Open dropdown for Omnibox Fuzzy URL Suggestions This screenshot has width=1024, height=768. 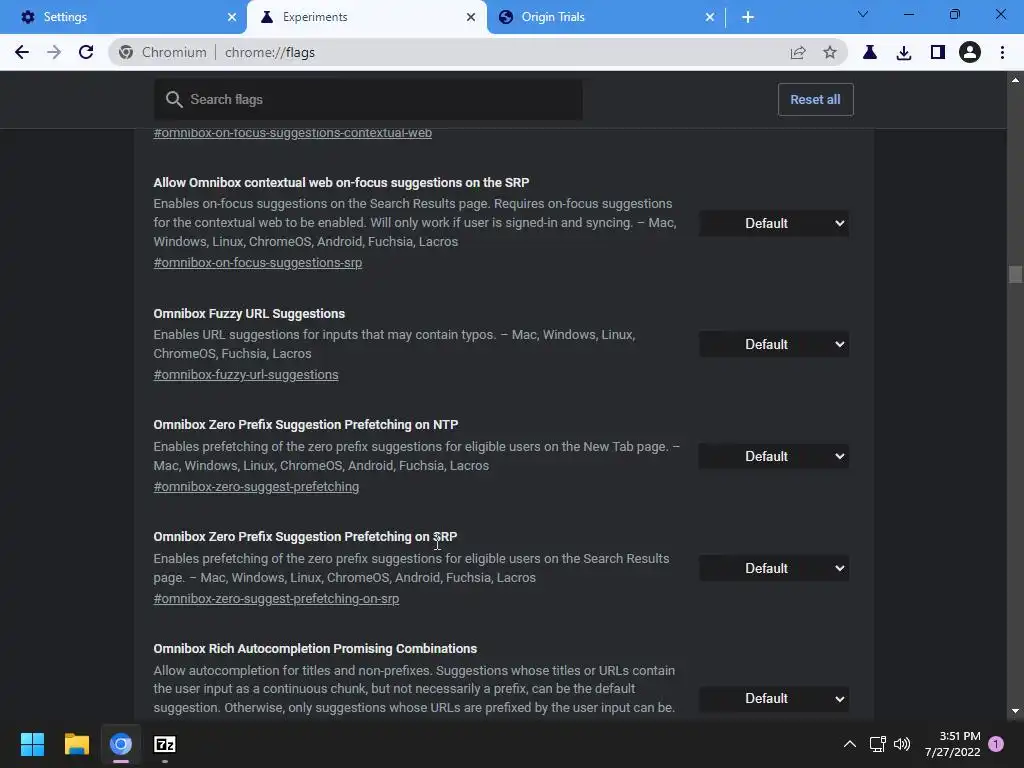(774, 344)
